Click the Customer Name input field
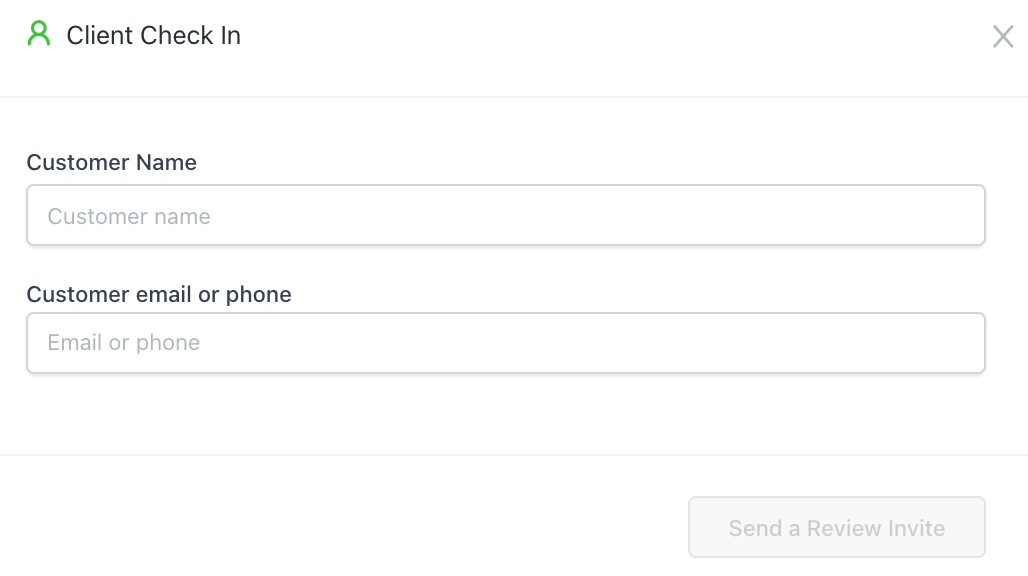This screenshot has width=1028, height=576. tap(506, 215)
